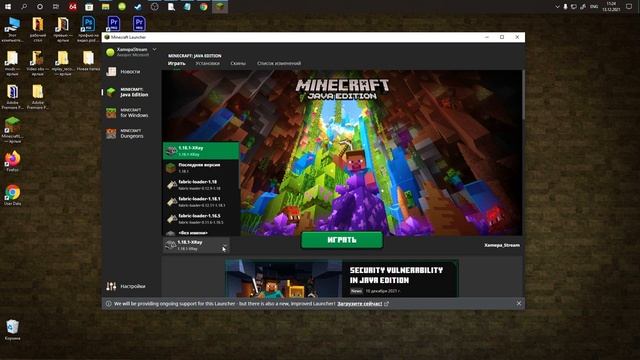Select Minecraft for Windows in the sidebar
This screenshot has height=360, width=640.
tap(128, 113)
